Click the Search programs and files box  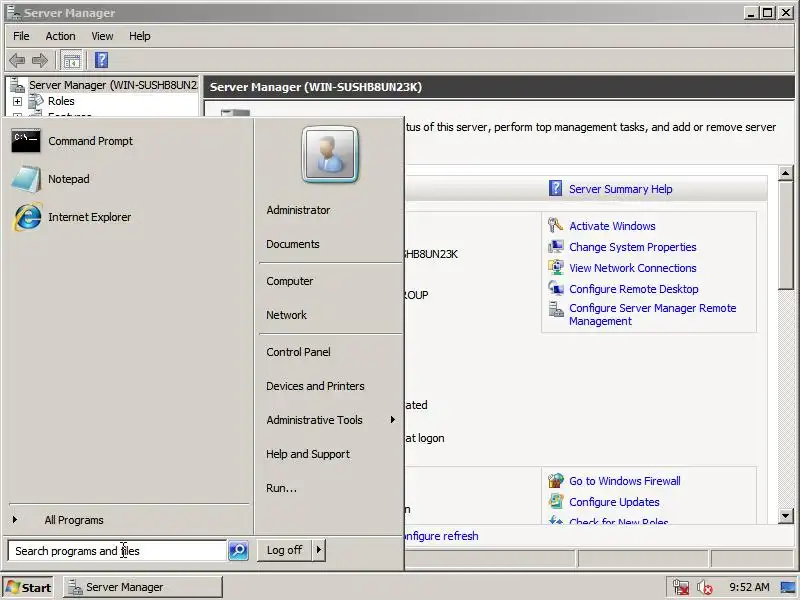[117, 551]
